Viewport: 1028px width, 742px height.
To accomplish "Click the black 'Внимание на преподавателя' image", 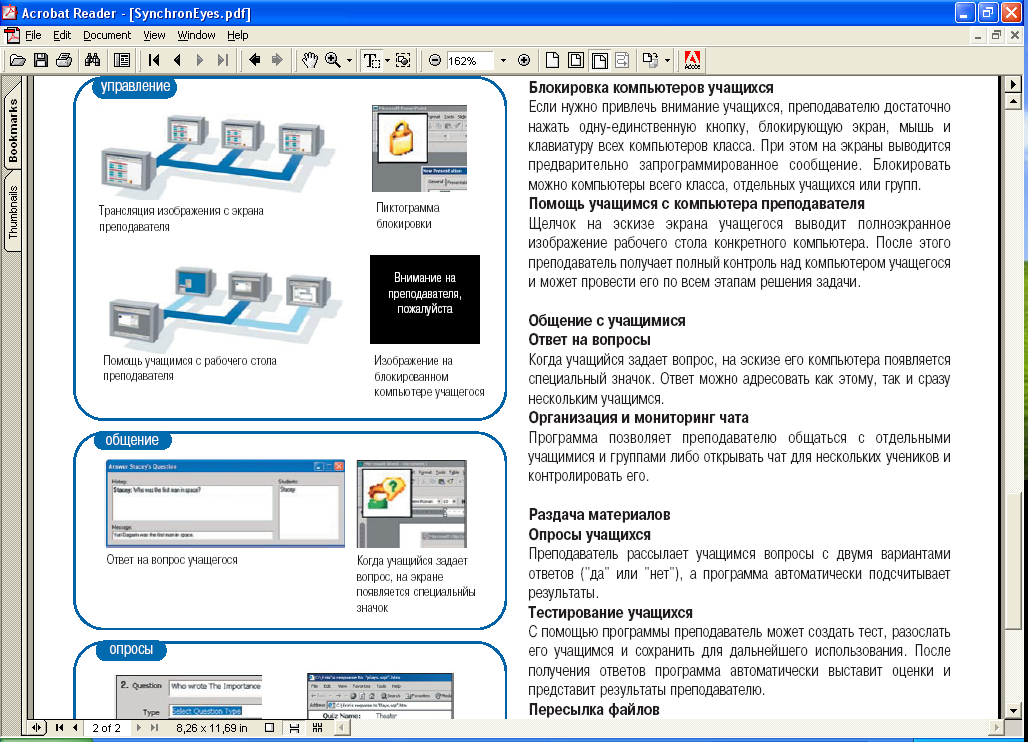I will [425, 300].
